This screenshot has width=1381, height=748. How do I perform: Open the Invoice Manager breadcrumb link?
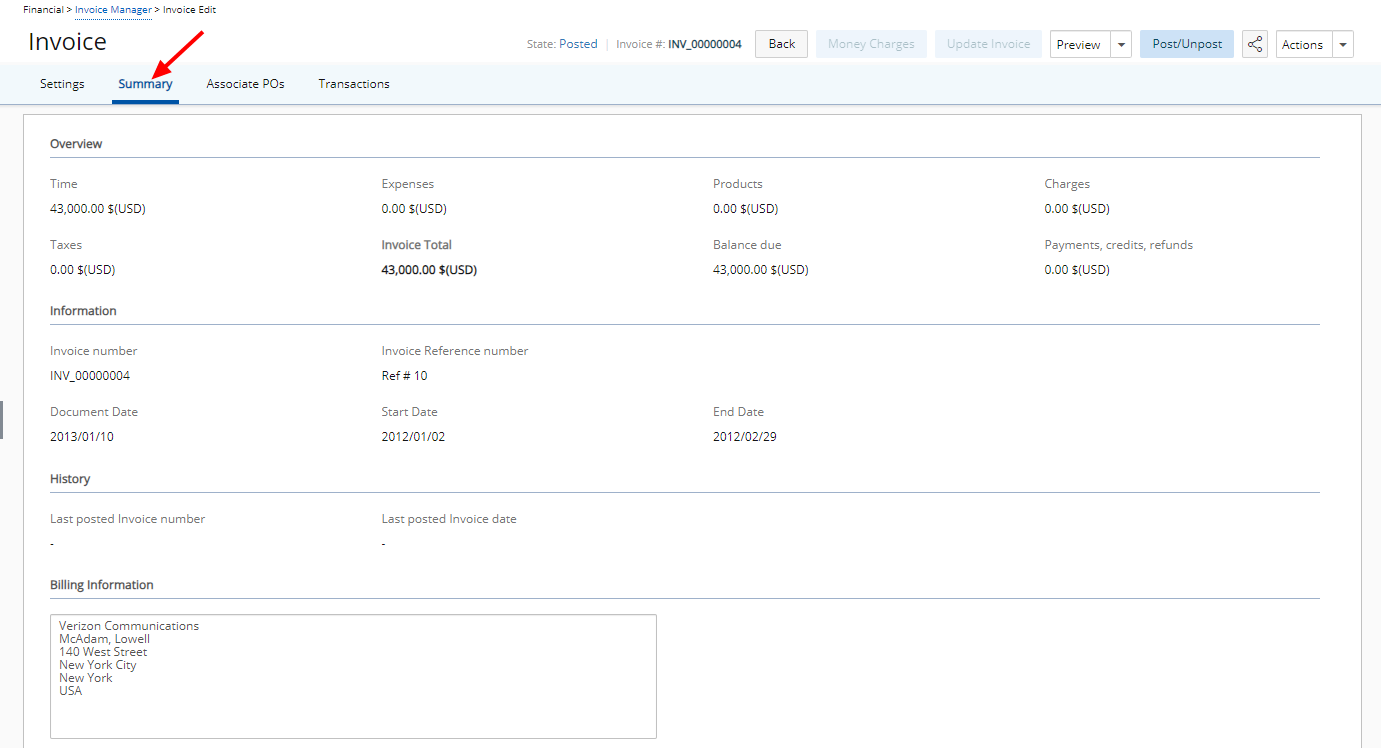tap(113, 10)
